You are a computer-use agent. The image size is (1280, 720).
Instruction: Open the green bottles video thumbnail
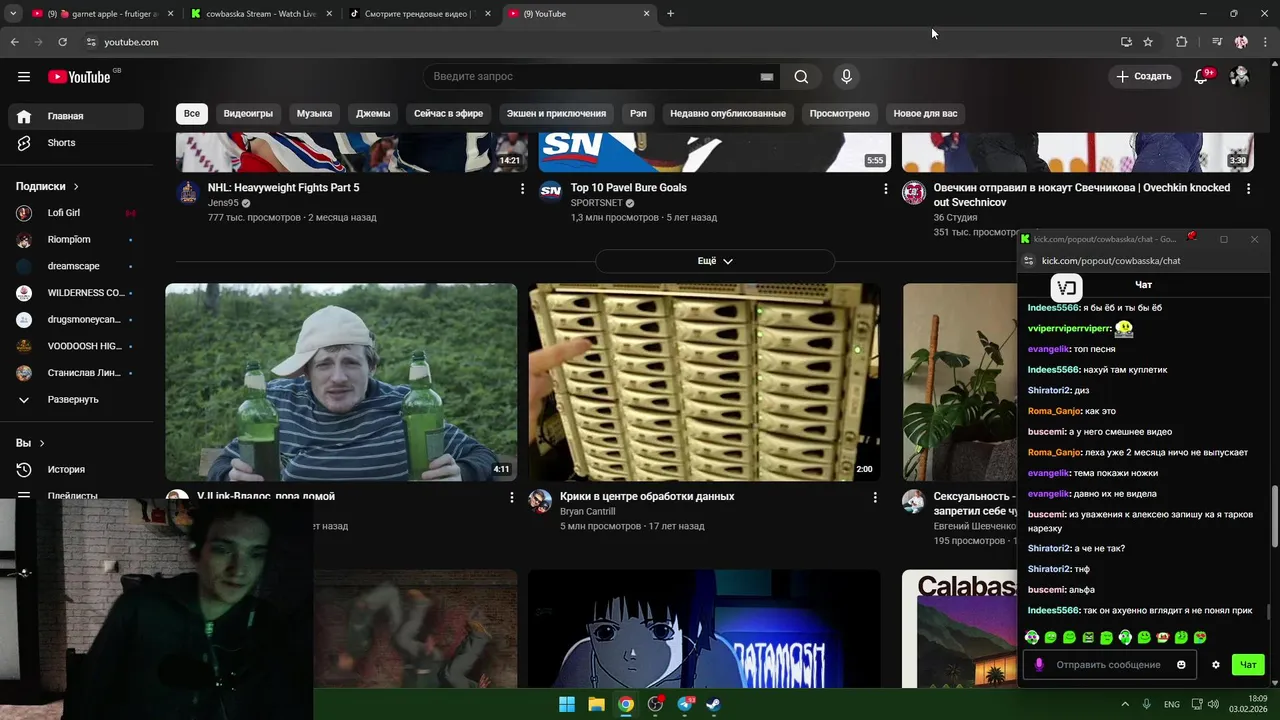(x=341, y=382)
